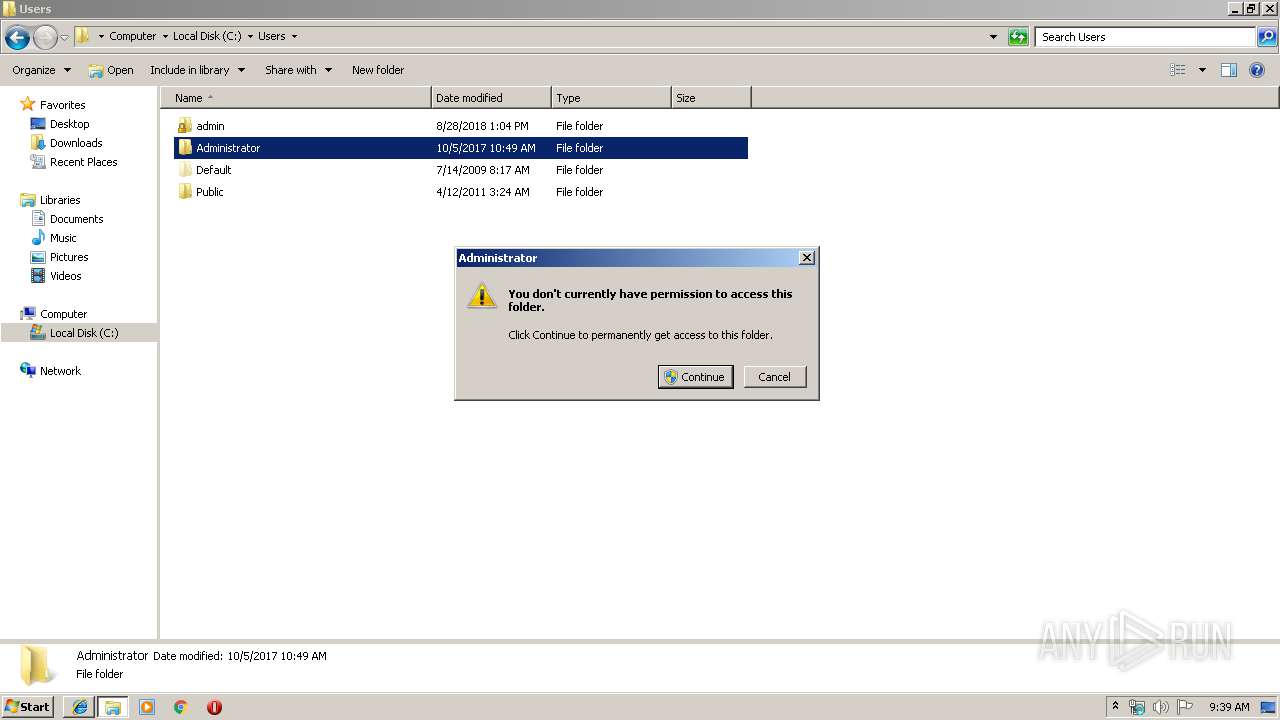The height and width of the screenshot is (720, 1280).
Task: Sort by the Type column header
Action: (x=611, y=98)
